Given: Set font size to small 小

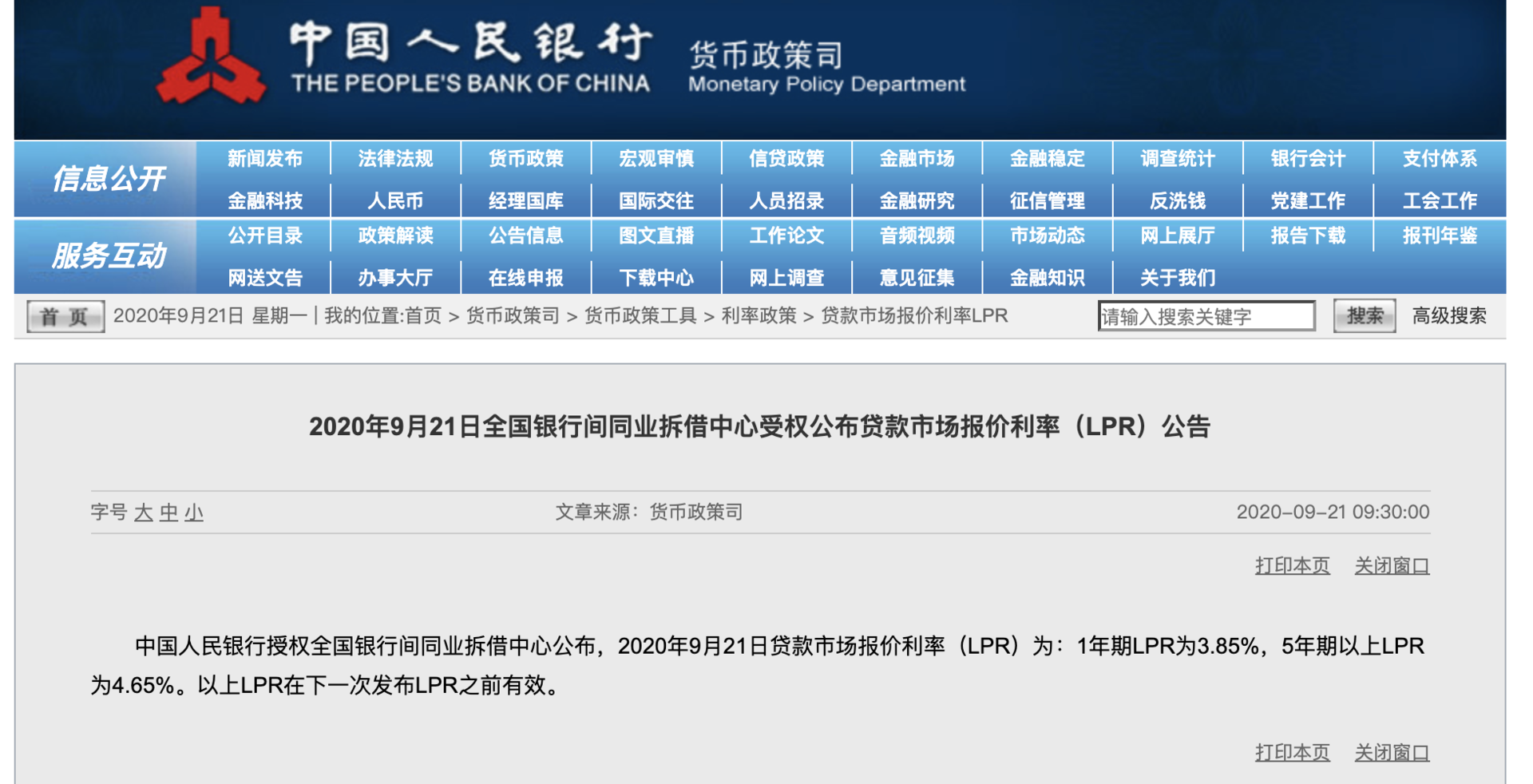Looking at the screenshot, I should (x=194, y=513).
